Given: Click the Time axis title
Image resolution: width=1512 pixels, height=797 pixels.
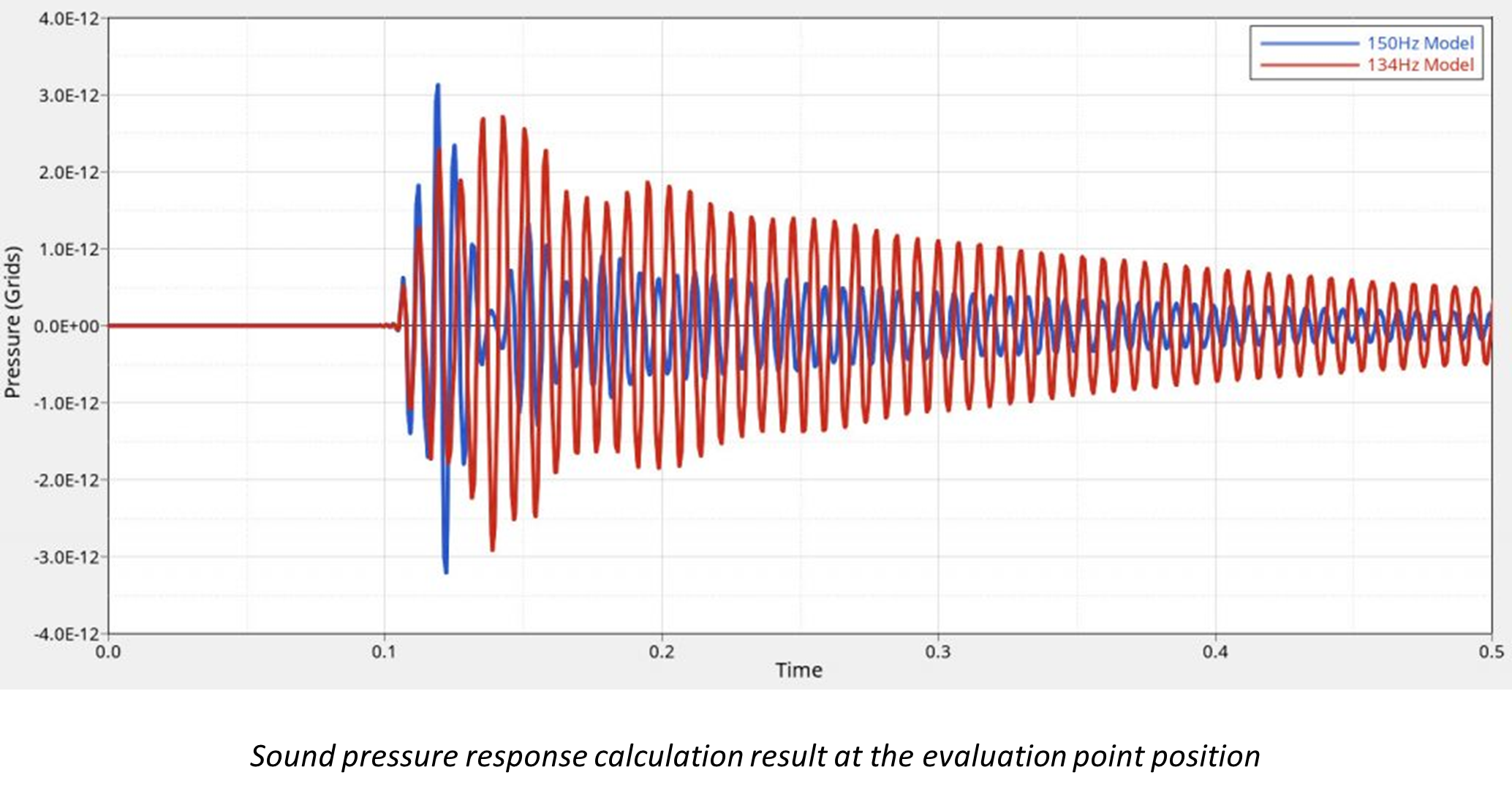Looking at the screenshot, I should tap(798, 670).
